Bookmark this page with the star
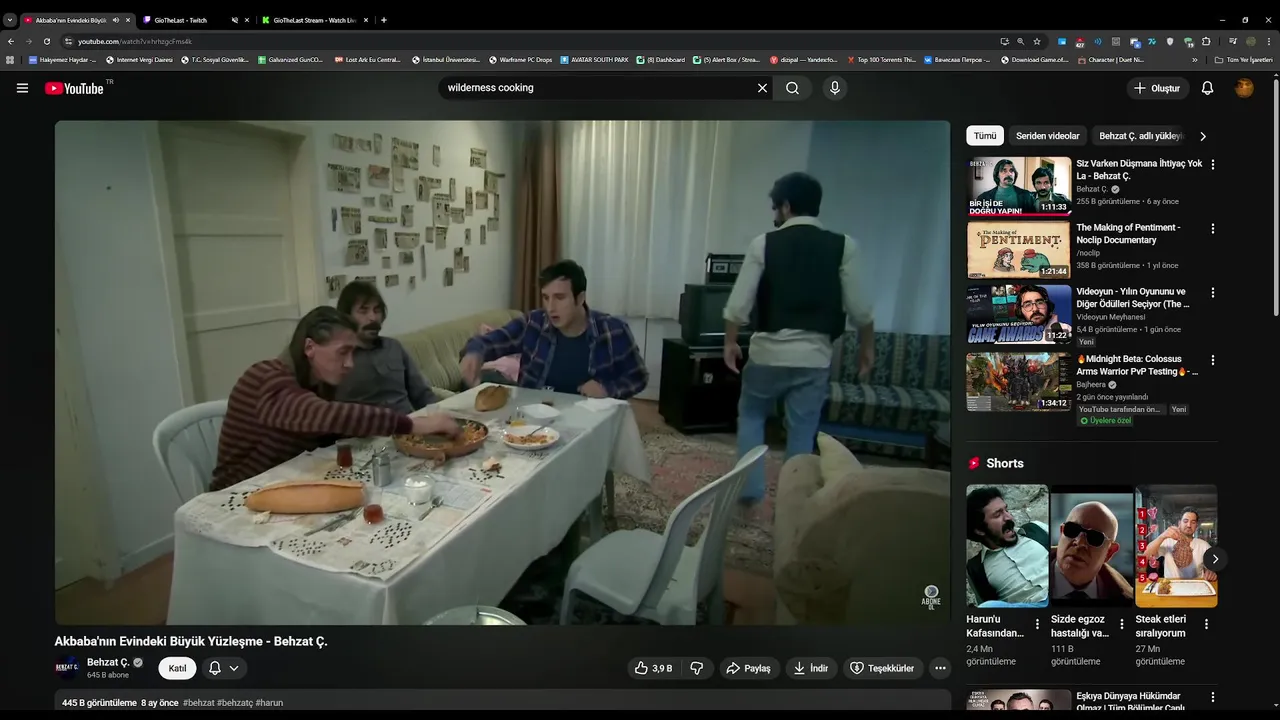Screen dimensions: 1280x720 pyautogui.click(x=1037, y=41)
